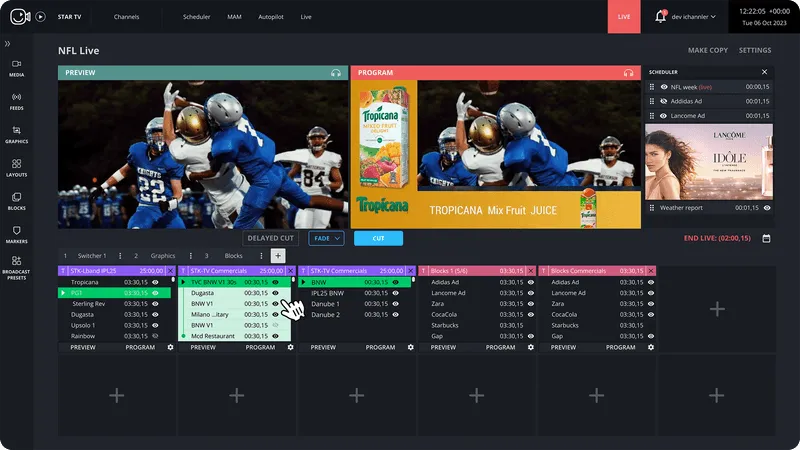Click drag handle of NFL week scheduler row
This screenshot has width=800, height=450.
[x=652, y=87]
